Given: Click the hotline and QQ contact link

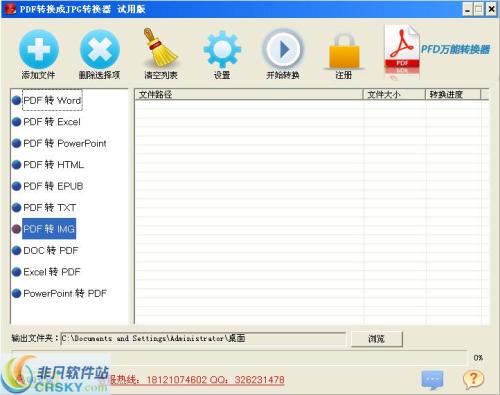Looking at the screenshot, I should (x=198, y=380).
